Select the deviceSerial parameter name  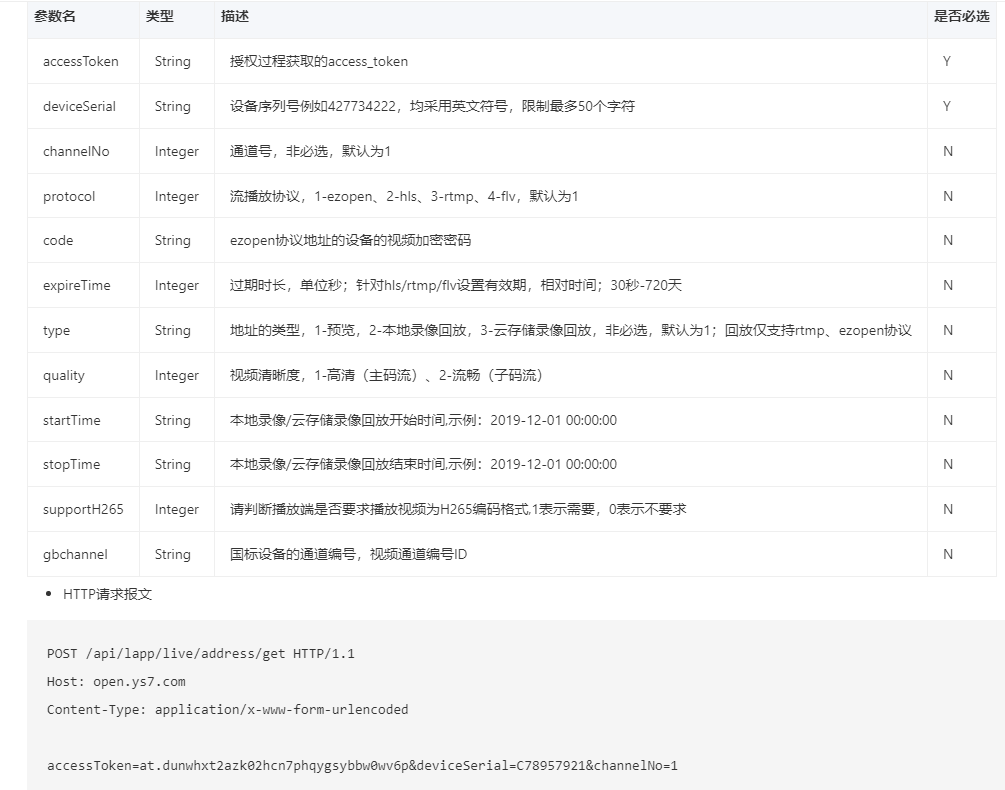79,106
